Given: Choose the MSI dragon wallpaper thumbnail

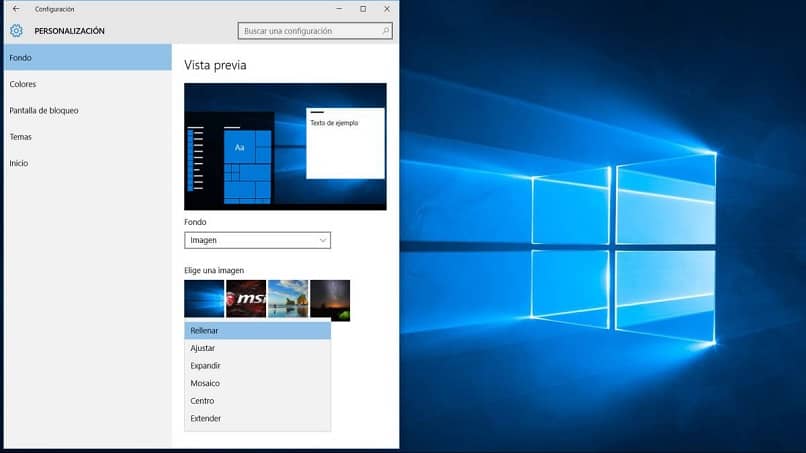Looking at the screenshot, I should tap(246, 299).
